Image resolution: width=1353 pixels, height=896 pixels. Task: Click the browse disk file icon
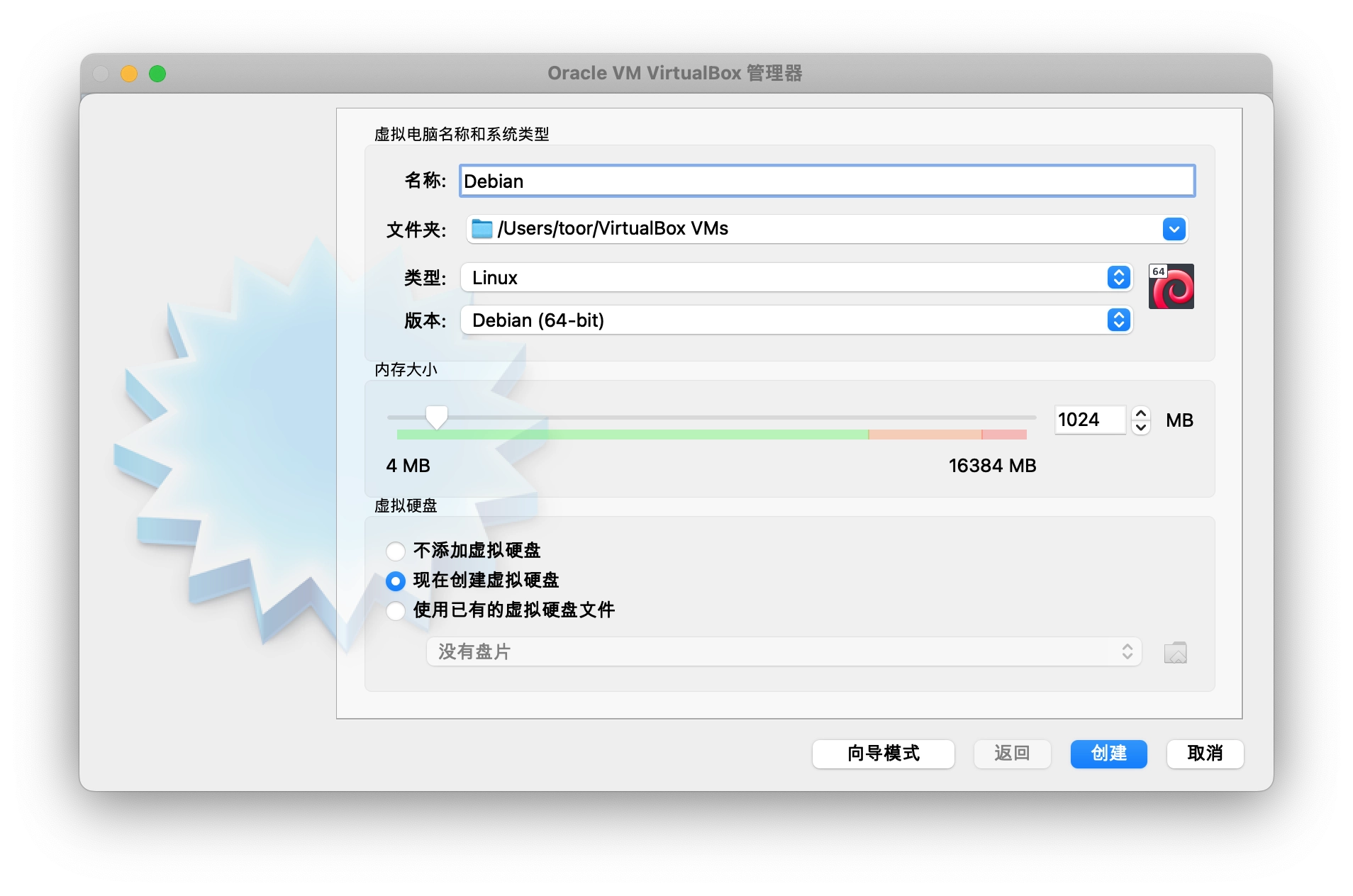click(x=1174, y=652)
